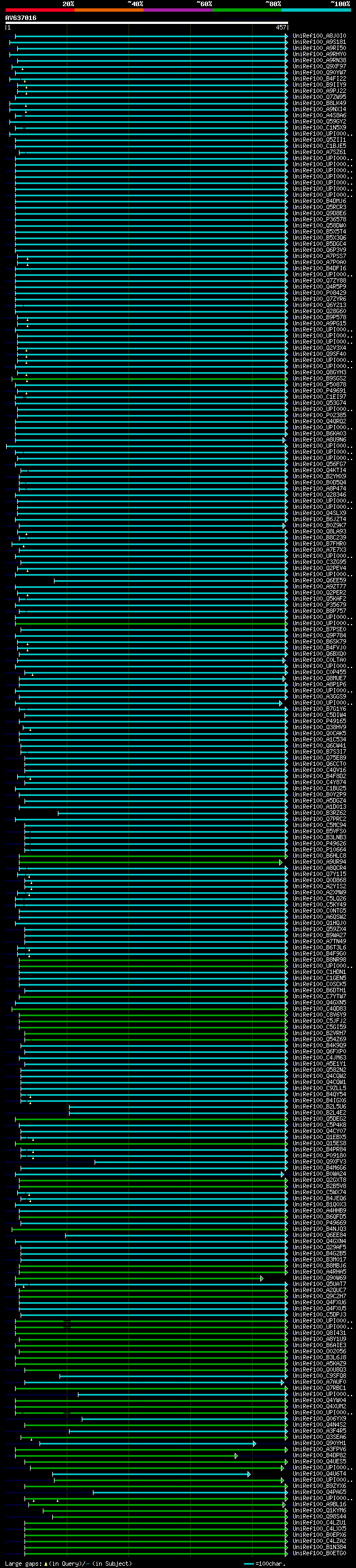Select hit label UniRef100_B8LK49

point(319,103)
